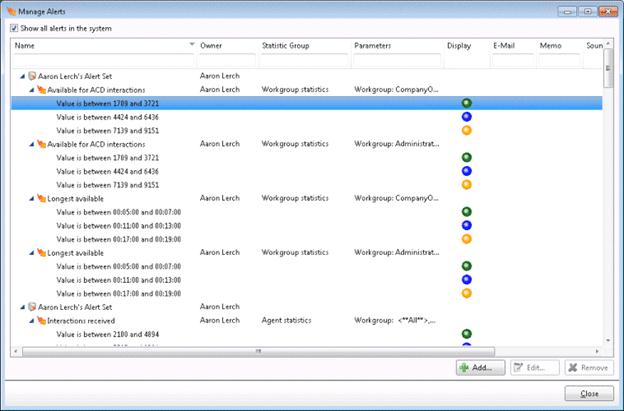Click the first orange display icon for 7139–9151
The image size is (624, 411).
pos(466,130)
